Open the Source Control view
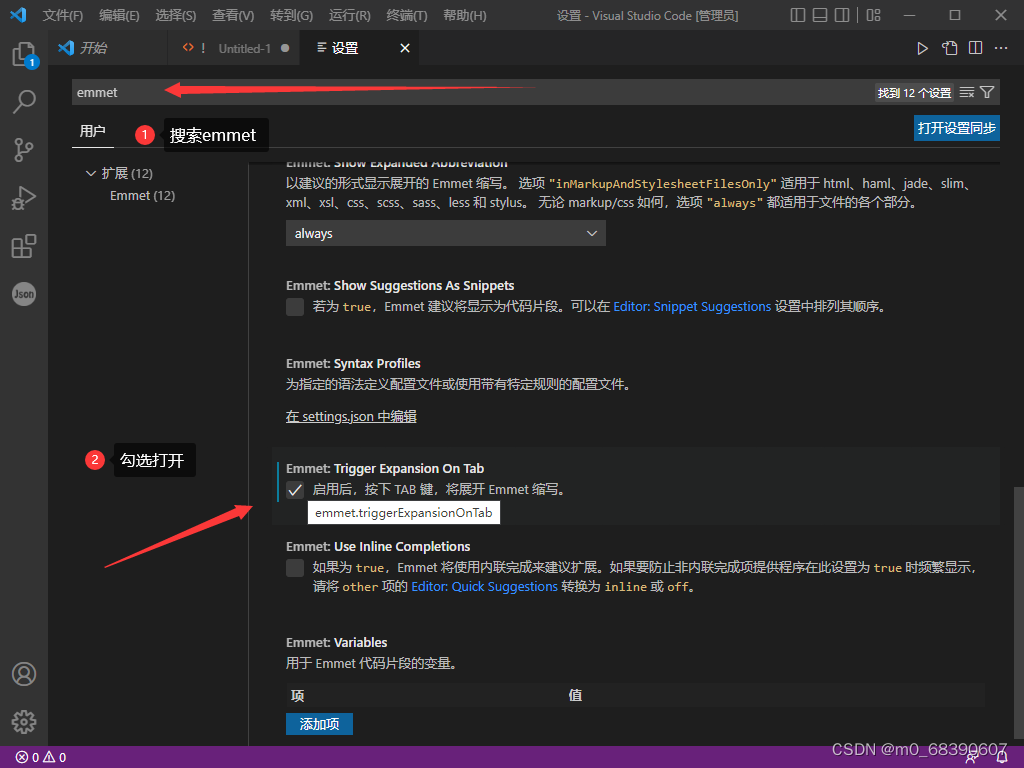1024x768 pixels. click(x=24, y=150)
